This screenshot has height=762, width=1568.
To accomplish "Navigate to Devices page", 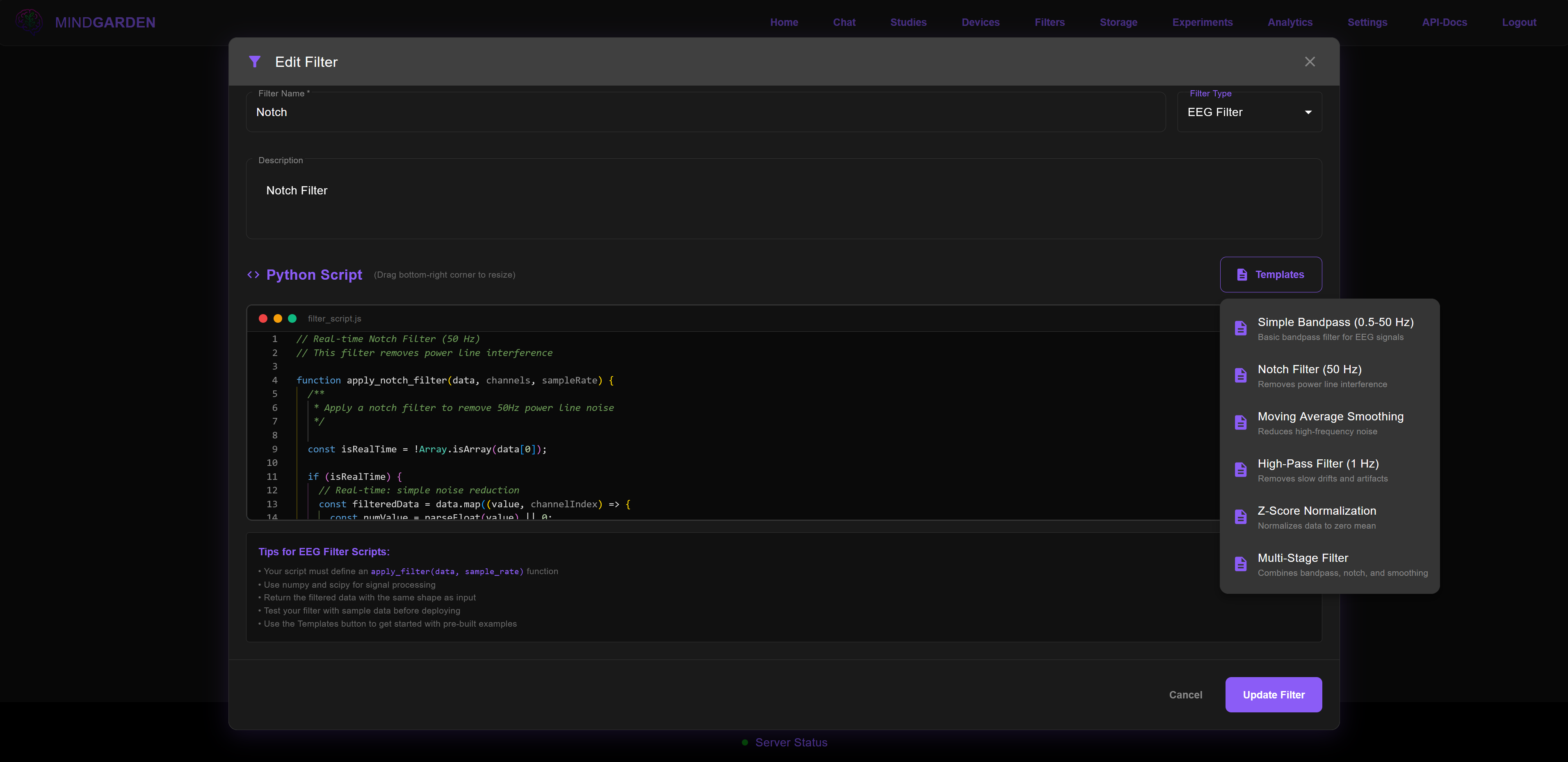I will point(981,22).
